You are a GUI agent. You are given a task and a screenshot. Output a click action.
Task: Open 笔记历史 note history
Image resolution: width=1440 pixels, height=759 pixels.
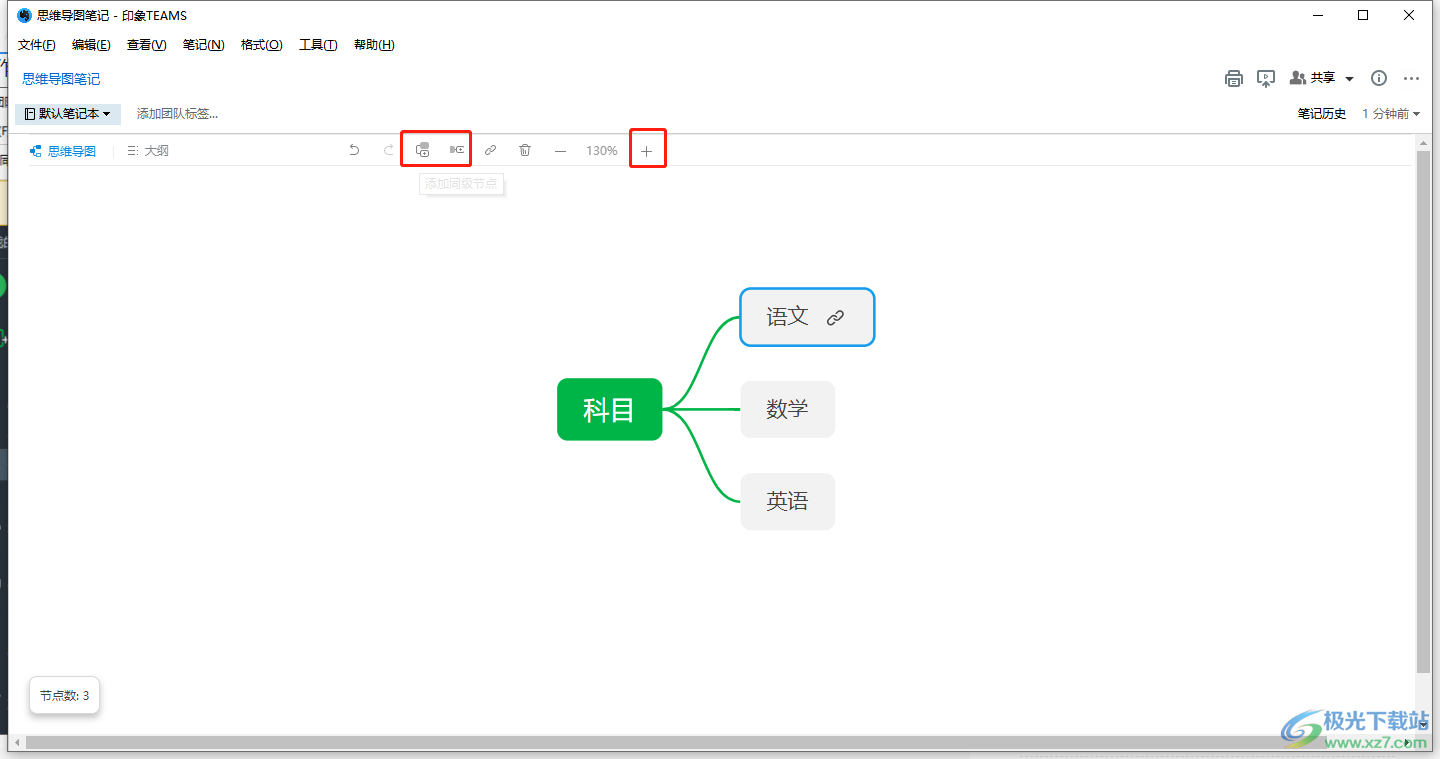pos(1322,114)
